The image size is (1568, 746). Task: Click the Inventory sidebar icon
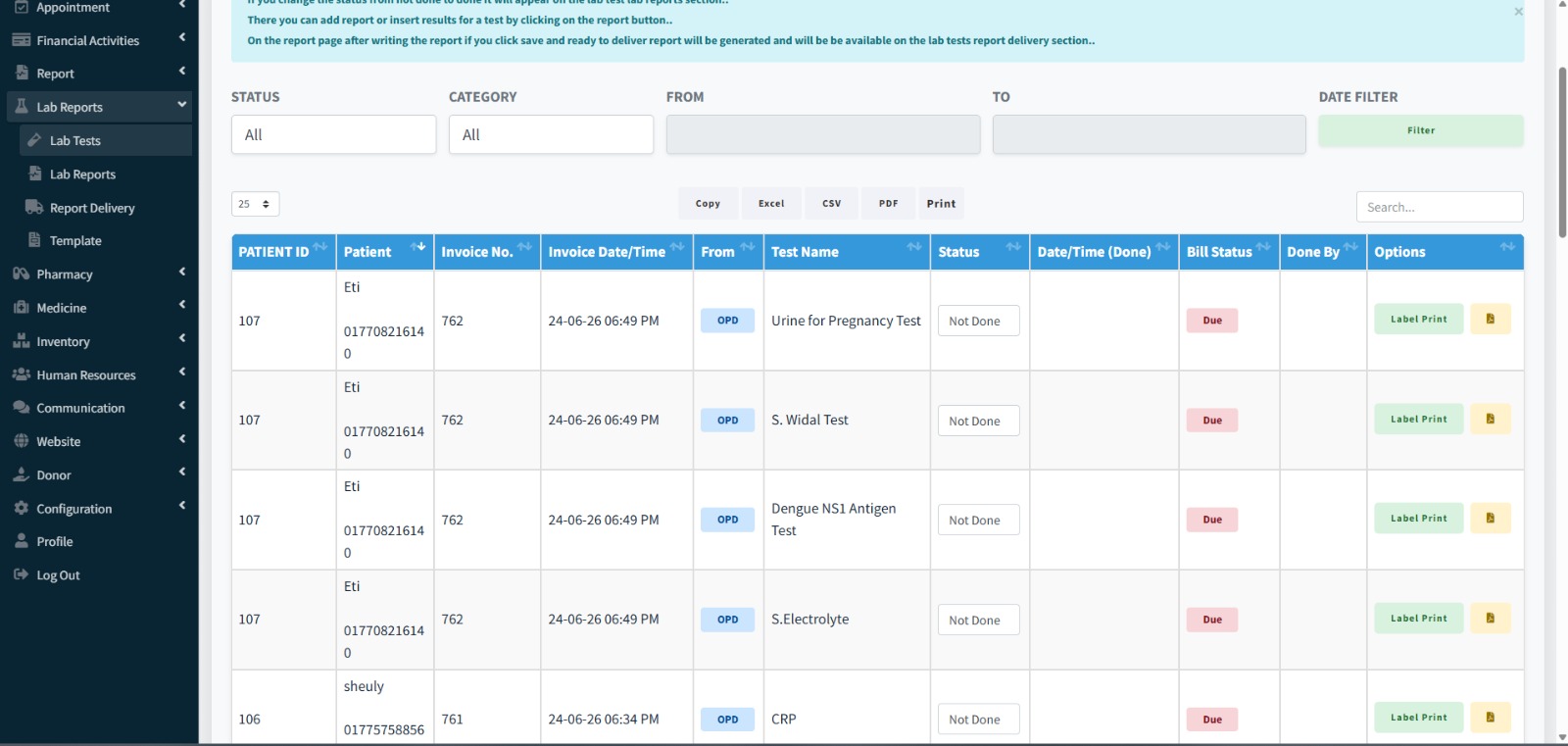[21, 341]
